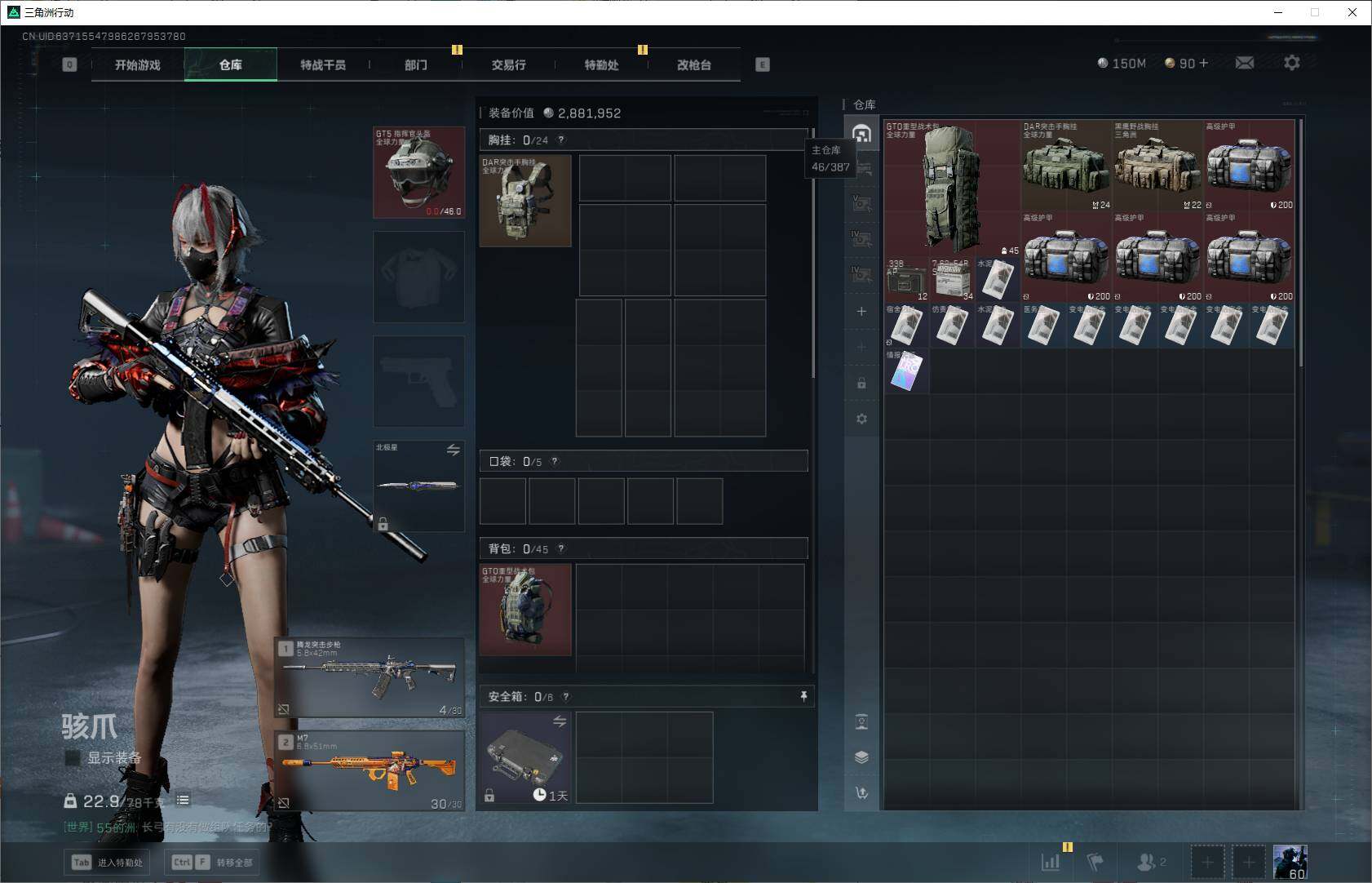The width and height of the screenshot is (1372, 883).
Task: Switch to the 特战干员 tab
Action: (x=323, y=64)
